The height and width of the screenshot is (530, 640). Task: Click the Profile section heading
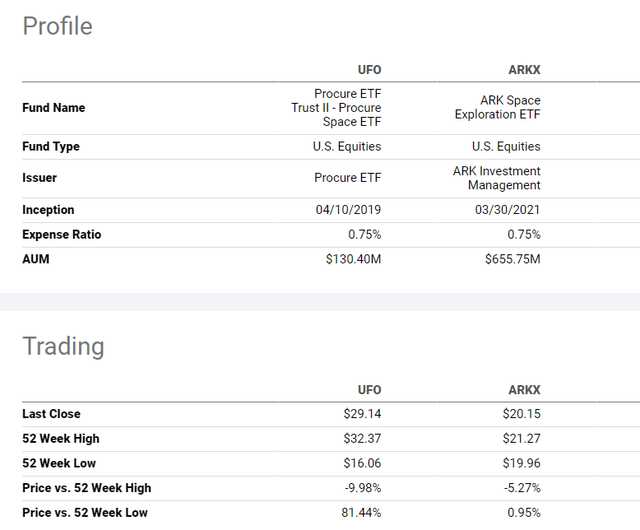[x=58, y=26]
